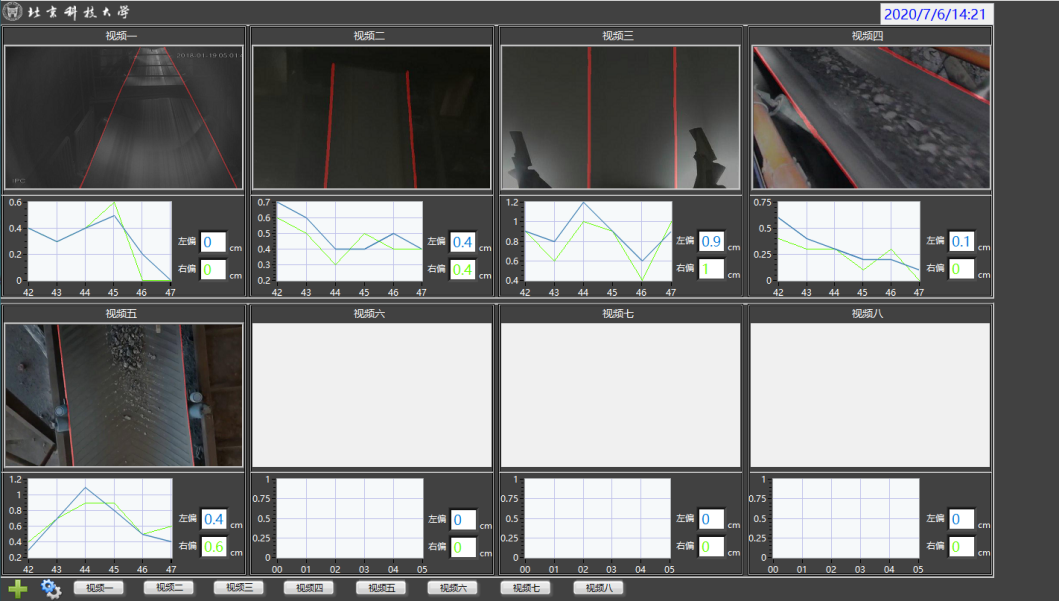Viewport: 1059px width, 601px height.
Task: Click the 视频四 bottom button
Action: (309, 588)
